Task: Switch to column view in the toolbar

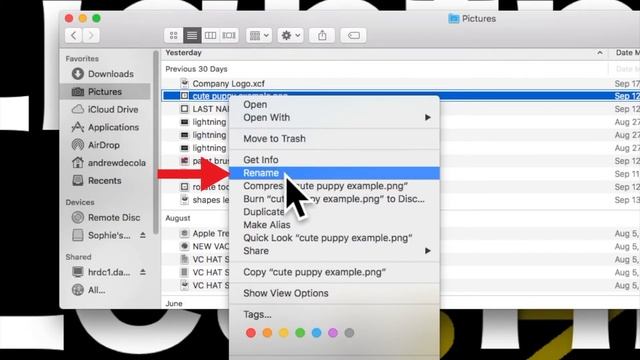Action: 210,36
